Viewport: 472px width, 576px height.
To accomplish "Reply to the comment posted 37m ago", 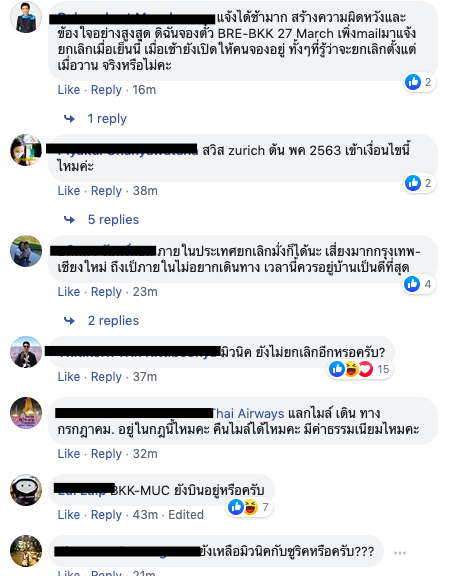I will [106, 377].
